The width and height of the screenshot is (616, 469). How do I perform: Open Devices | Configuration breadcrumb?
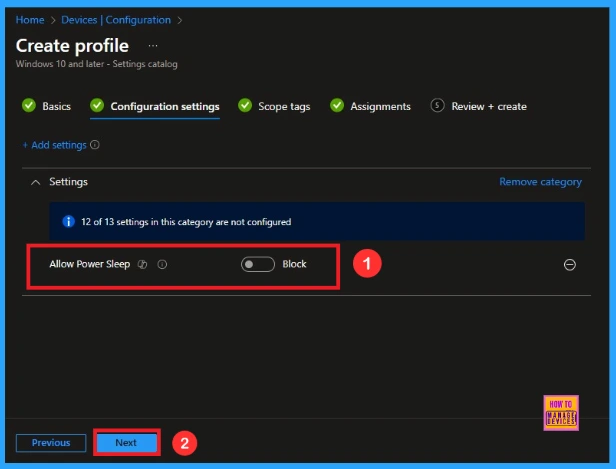point(116,20)
